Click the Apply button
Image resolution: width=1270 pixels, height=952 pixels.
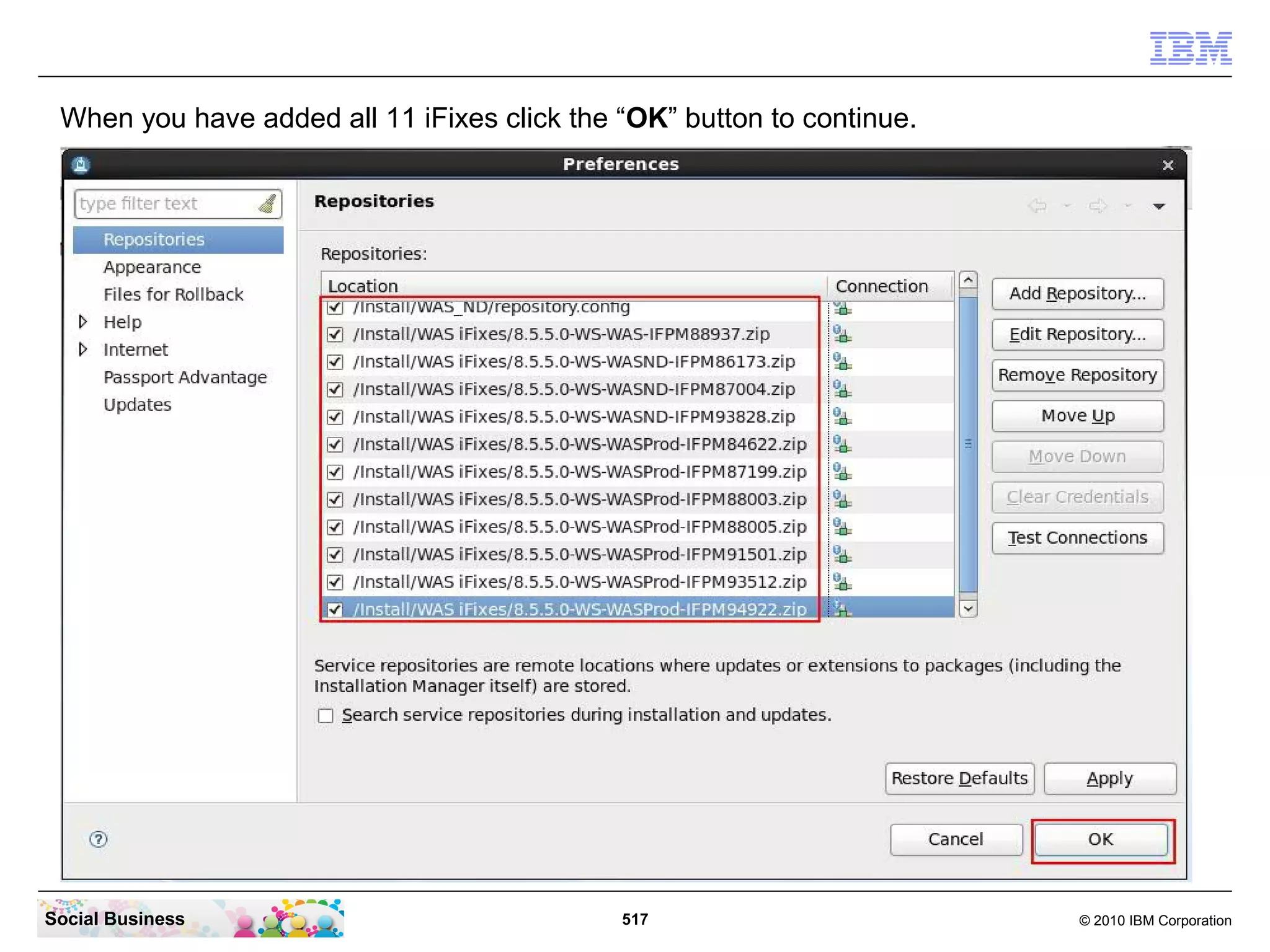coord(1110,778)
